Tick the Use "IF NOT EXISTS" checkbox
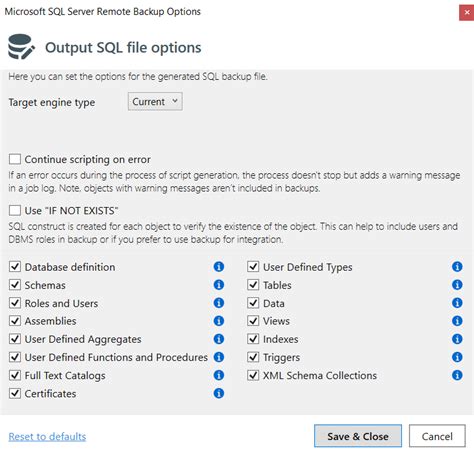474x455 pixels. 15,210
